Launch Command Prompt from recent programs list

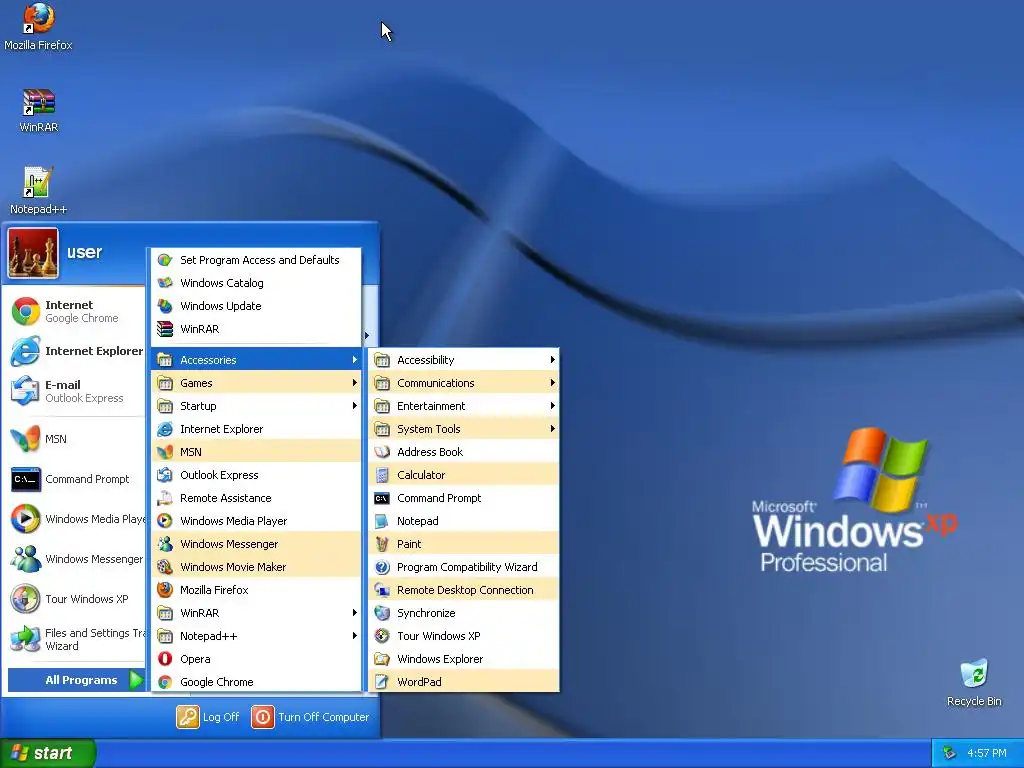point(75,479)
